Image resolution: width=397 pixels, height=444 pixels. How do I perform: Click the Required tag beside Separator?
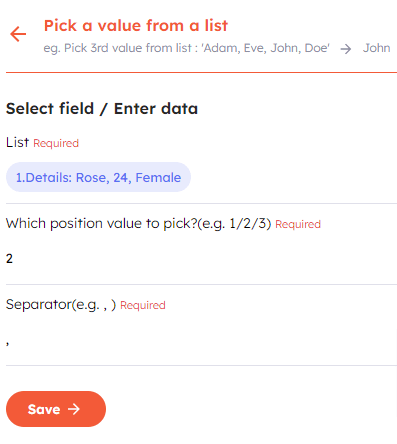coord(143,305)
